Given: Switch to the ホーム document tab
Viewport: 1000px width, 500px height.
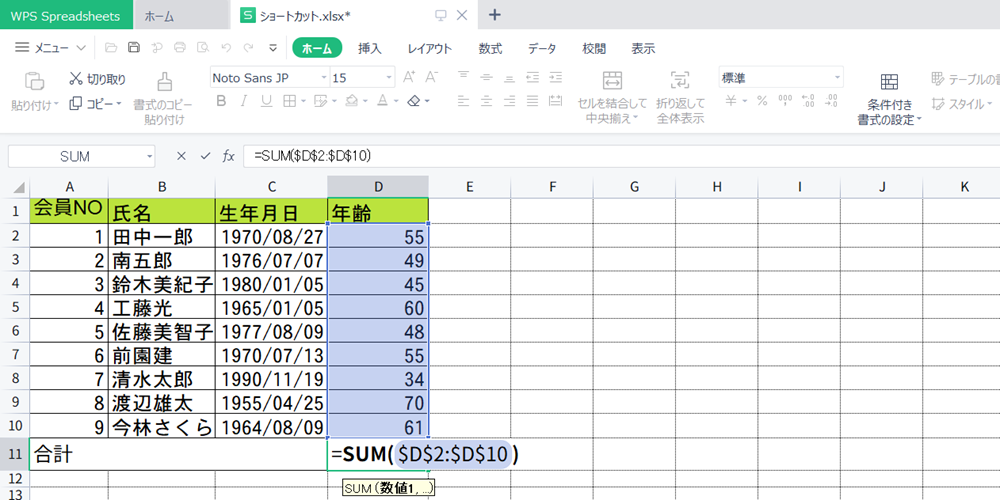Looking at the screenshot, I should point(182,16).
